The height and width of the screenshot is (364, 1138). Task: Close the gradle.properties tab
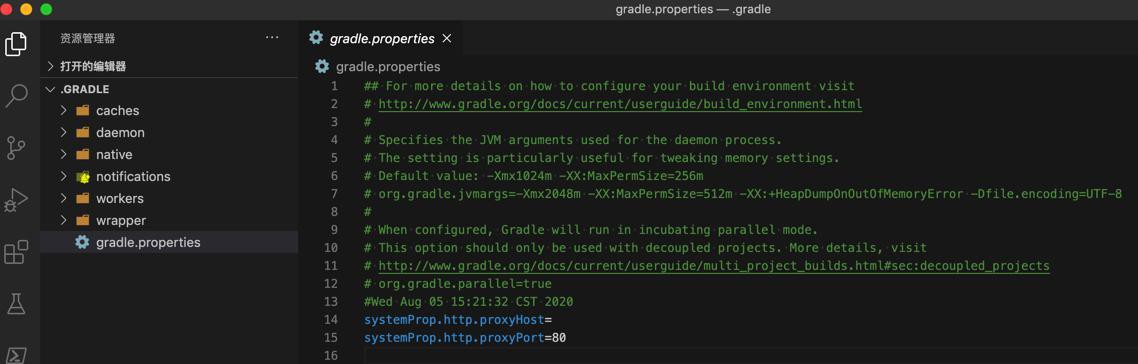tap(447, 38)
